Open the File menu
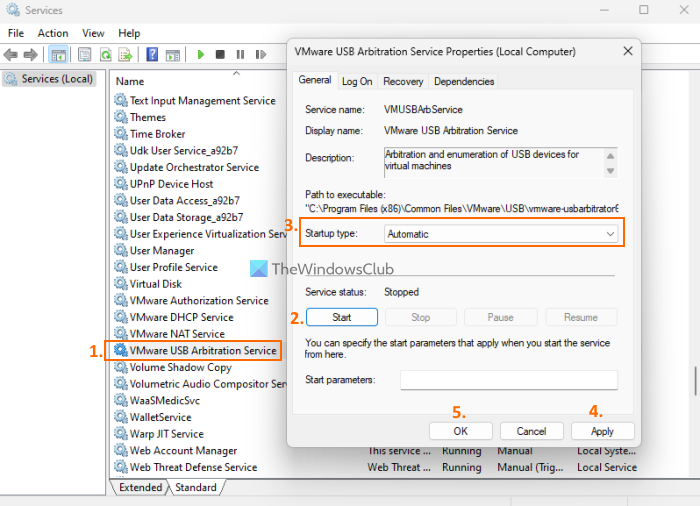Viewport: 700px width, 506px height. point(16,33)
